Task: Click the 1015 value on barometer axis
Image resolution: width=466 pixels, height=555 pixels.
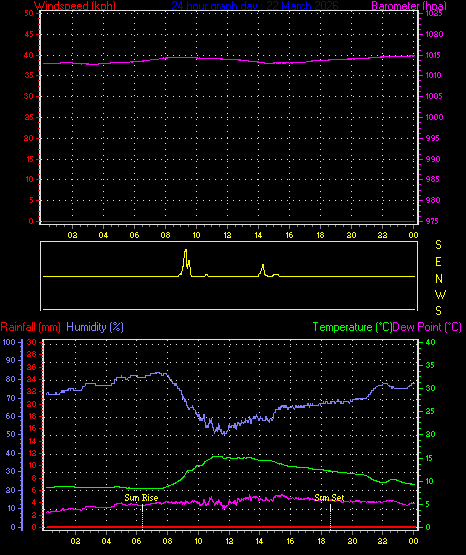Action: click(434, 55)
